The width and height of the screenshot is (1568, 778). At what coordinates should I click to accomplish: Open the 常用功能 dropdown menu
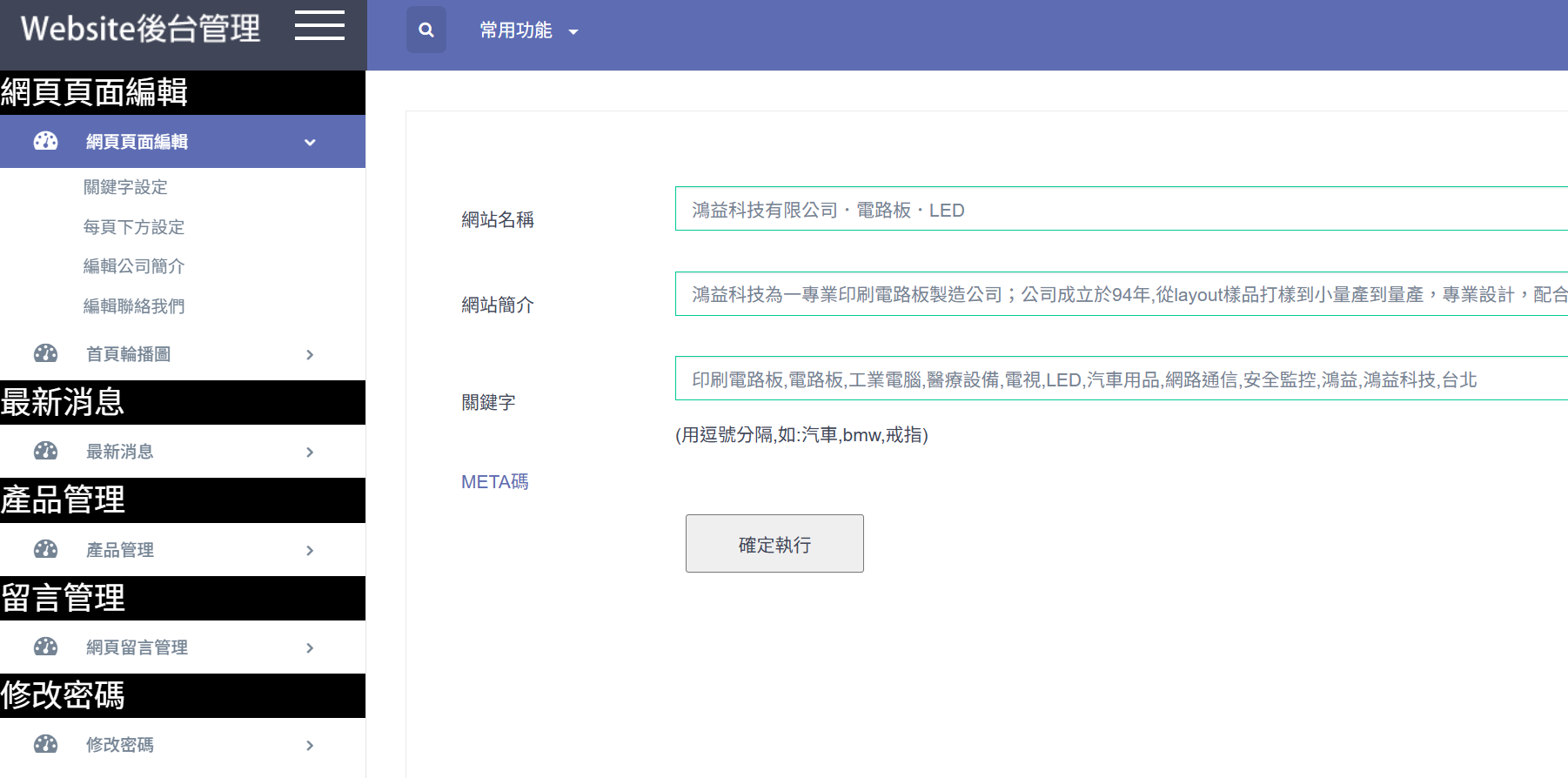click(529, 30)
